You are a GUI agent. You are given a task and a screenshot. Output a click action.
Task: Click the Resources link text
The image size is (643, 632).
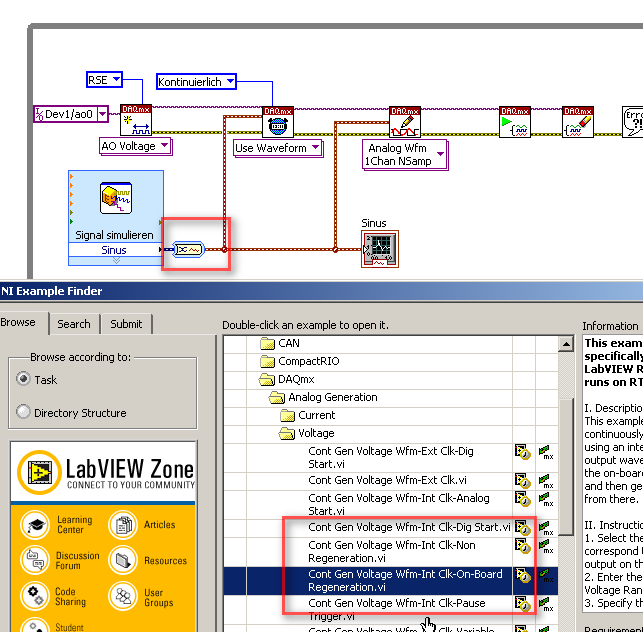click(x=165, y=561)
